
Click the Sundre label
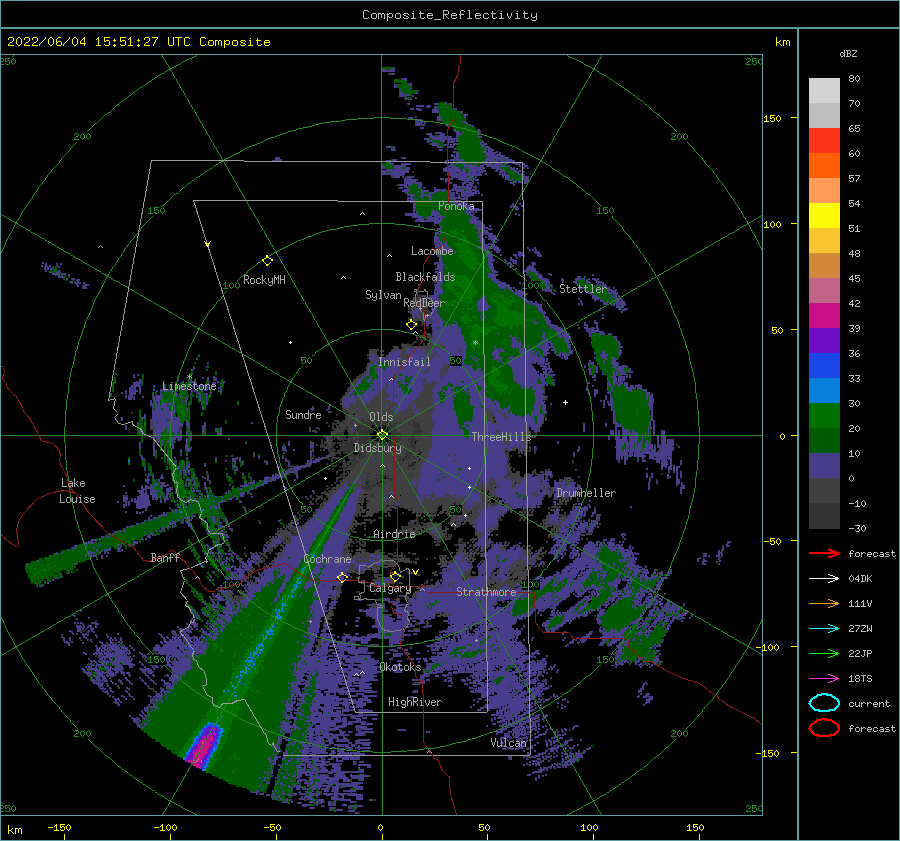(303, 414)
